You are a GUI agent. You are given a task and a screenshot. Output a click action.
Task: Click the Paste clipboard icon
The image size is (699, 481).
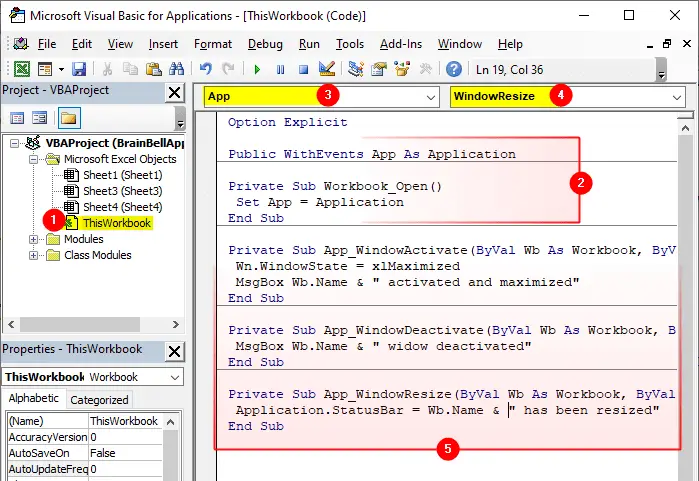[x=153, y=69]
